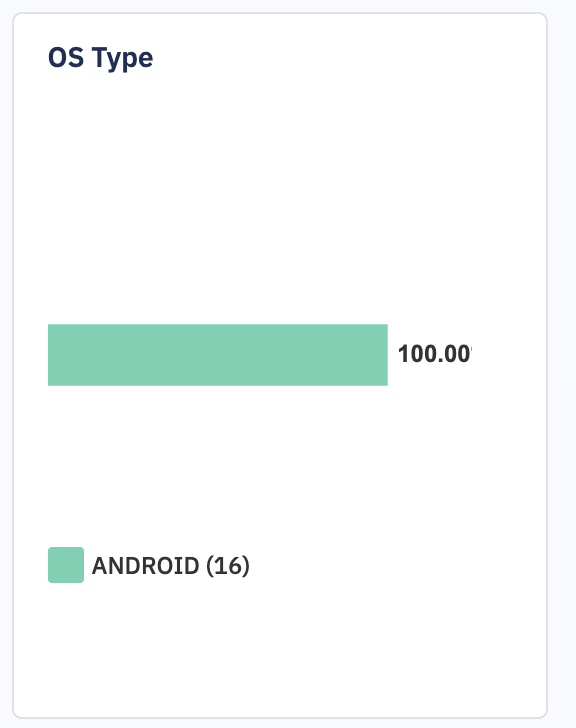
Task: Click the count (16) in the legend
Action: [228, 566]
